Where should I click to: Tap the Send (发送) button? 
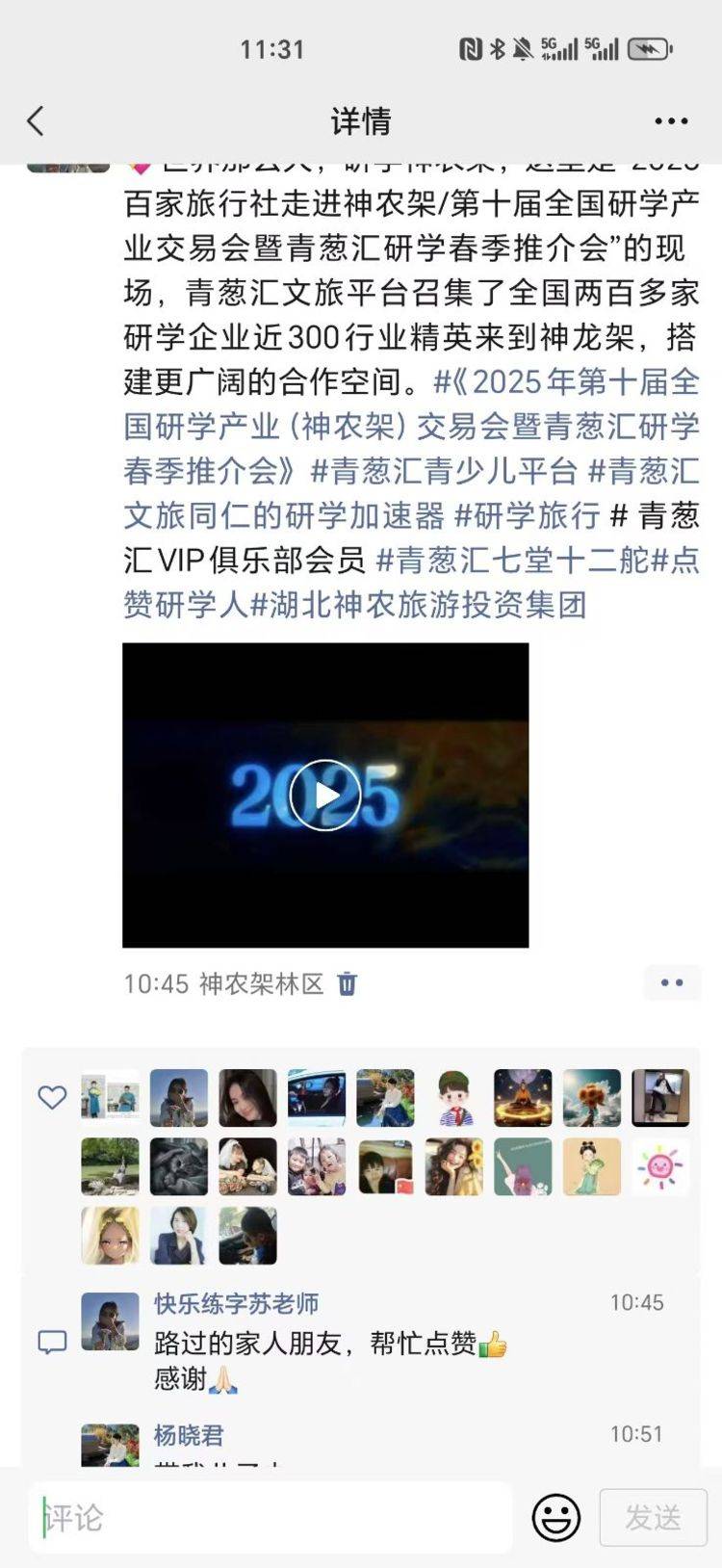(x=653, y=1518)
